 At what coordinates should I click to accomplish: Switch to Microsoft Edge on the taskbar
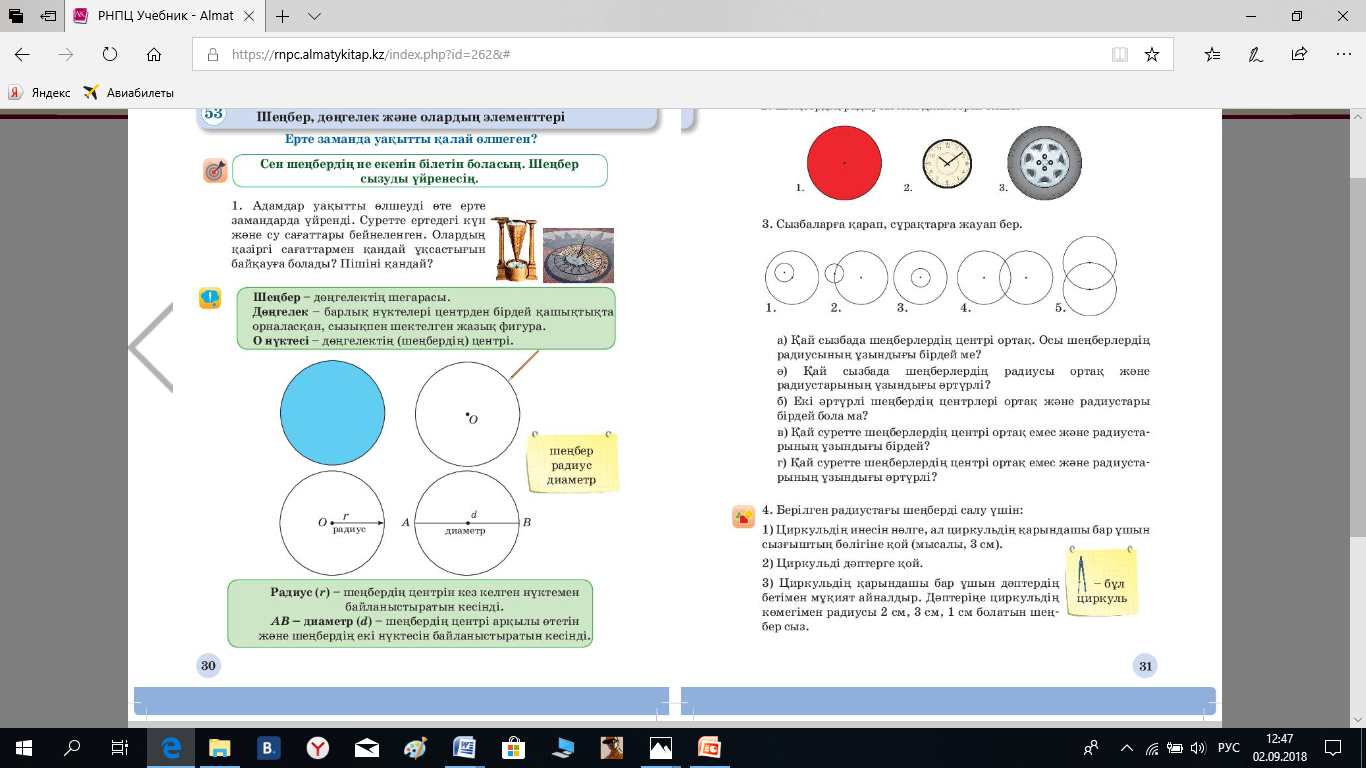(171, 748)
